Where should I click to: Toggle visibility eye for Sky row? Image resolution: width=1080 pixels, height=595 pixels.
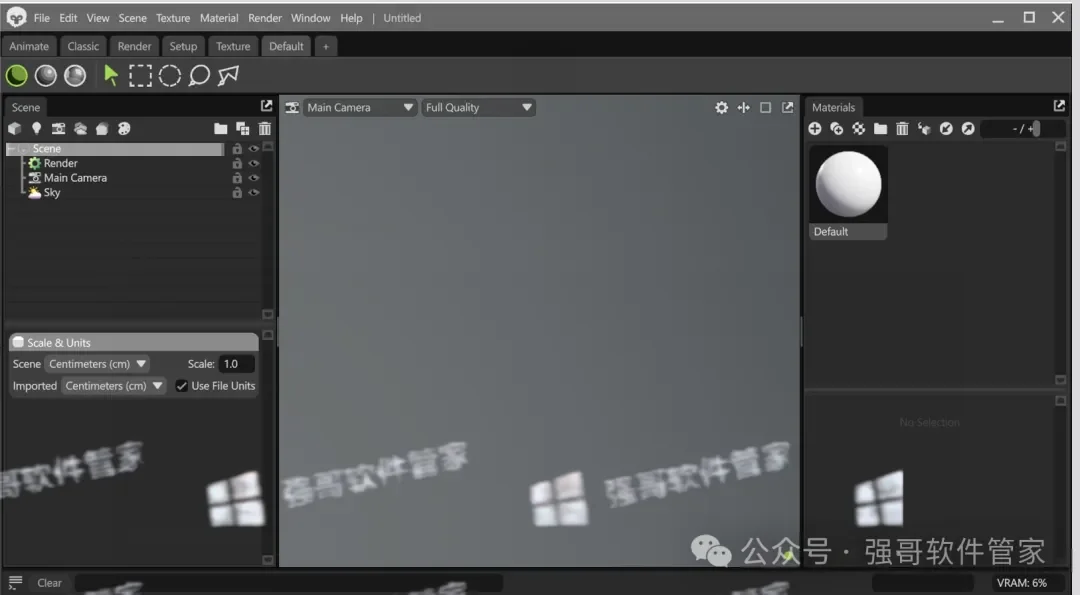253,192
